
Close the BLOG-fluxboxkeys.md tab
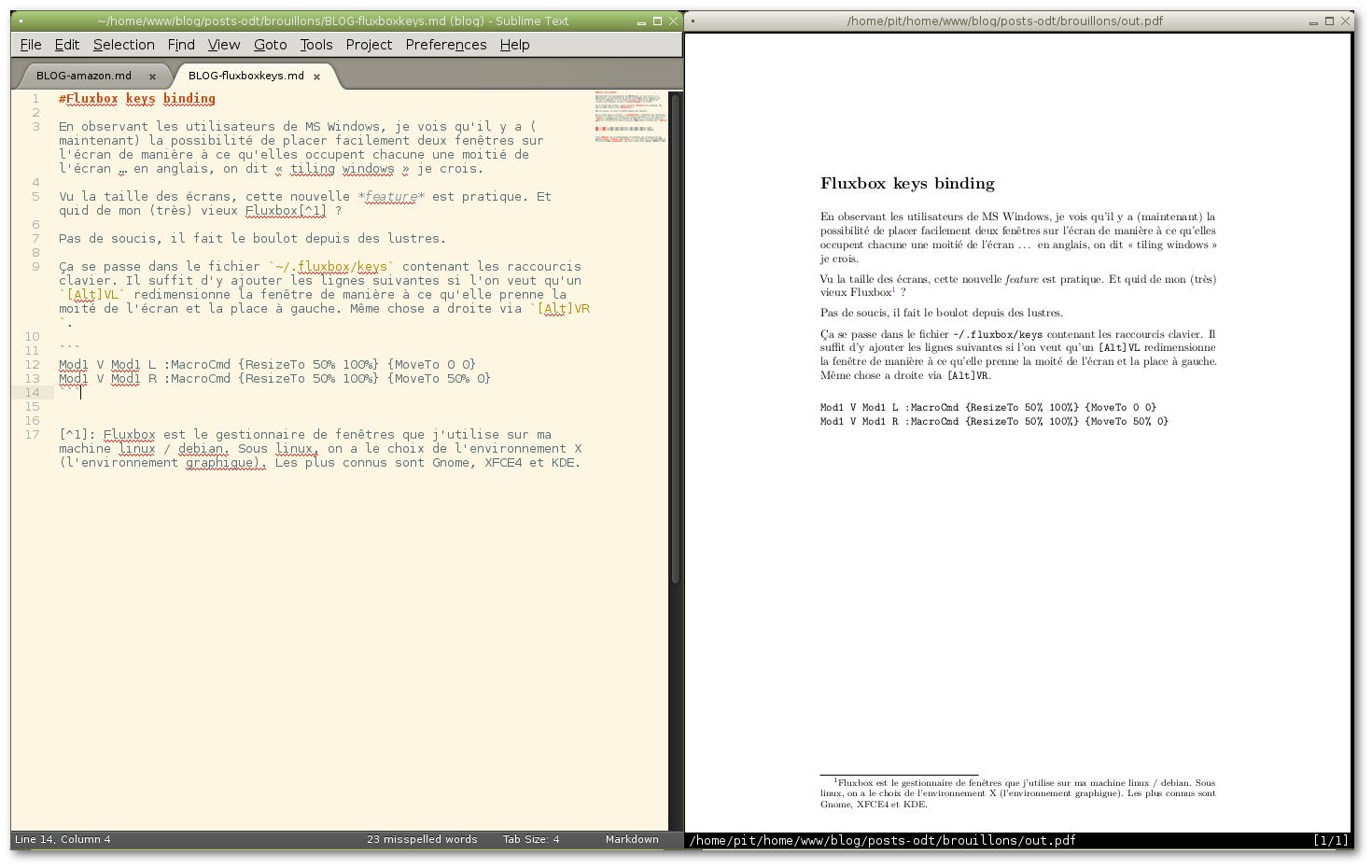click(x=317, y=77)
